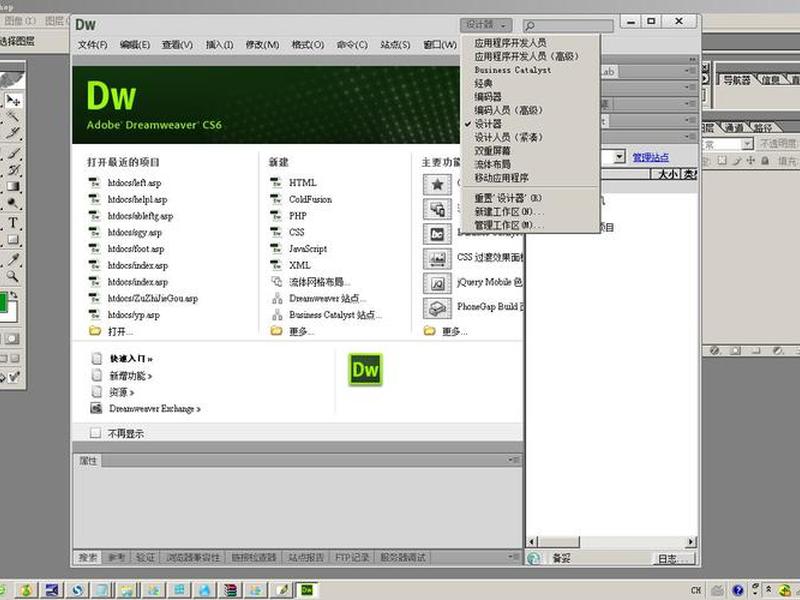Open the 插入(I) menu
The image size is (800, 600).
click(x=219, y=45)
